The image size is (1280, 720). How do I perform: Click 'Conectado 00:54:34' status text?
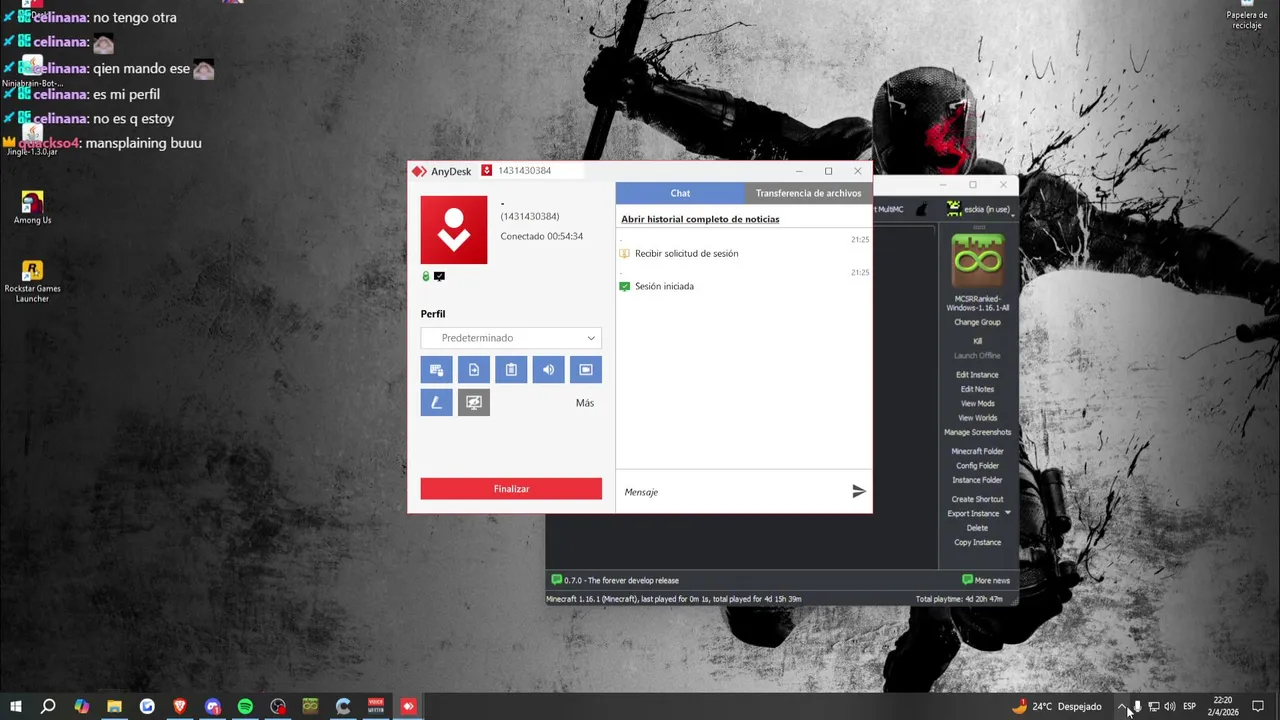pyautogui.click(x=542, y=237)
